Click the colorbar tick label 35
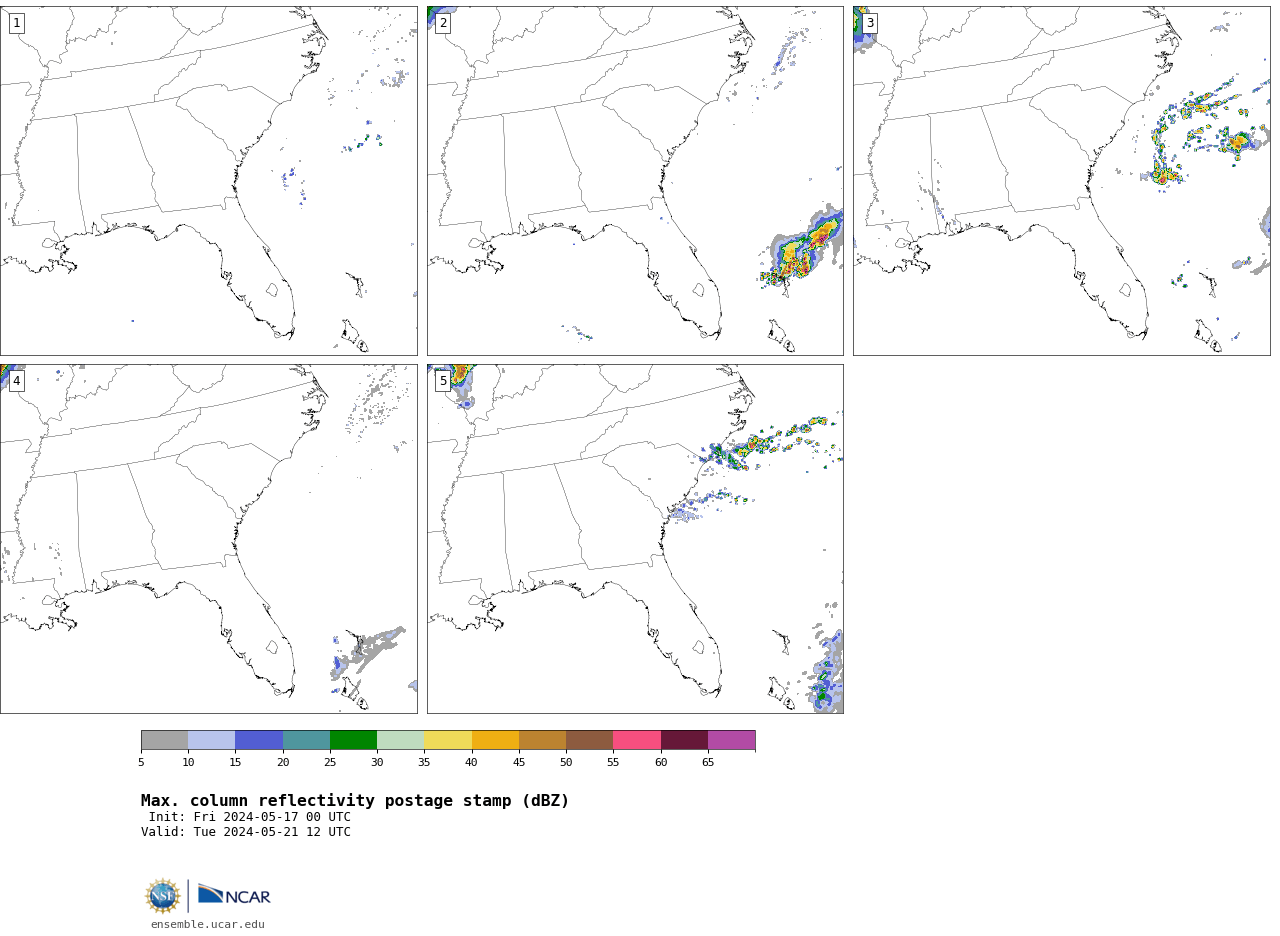The height and width of the screenshot is (936, 1280). point(424,763)
